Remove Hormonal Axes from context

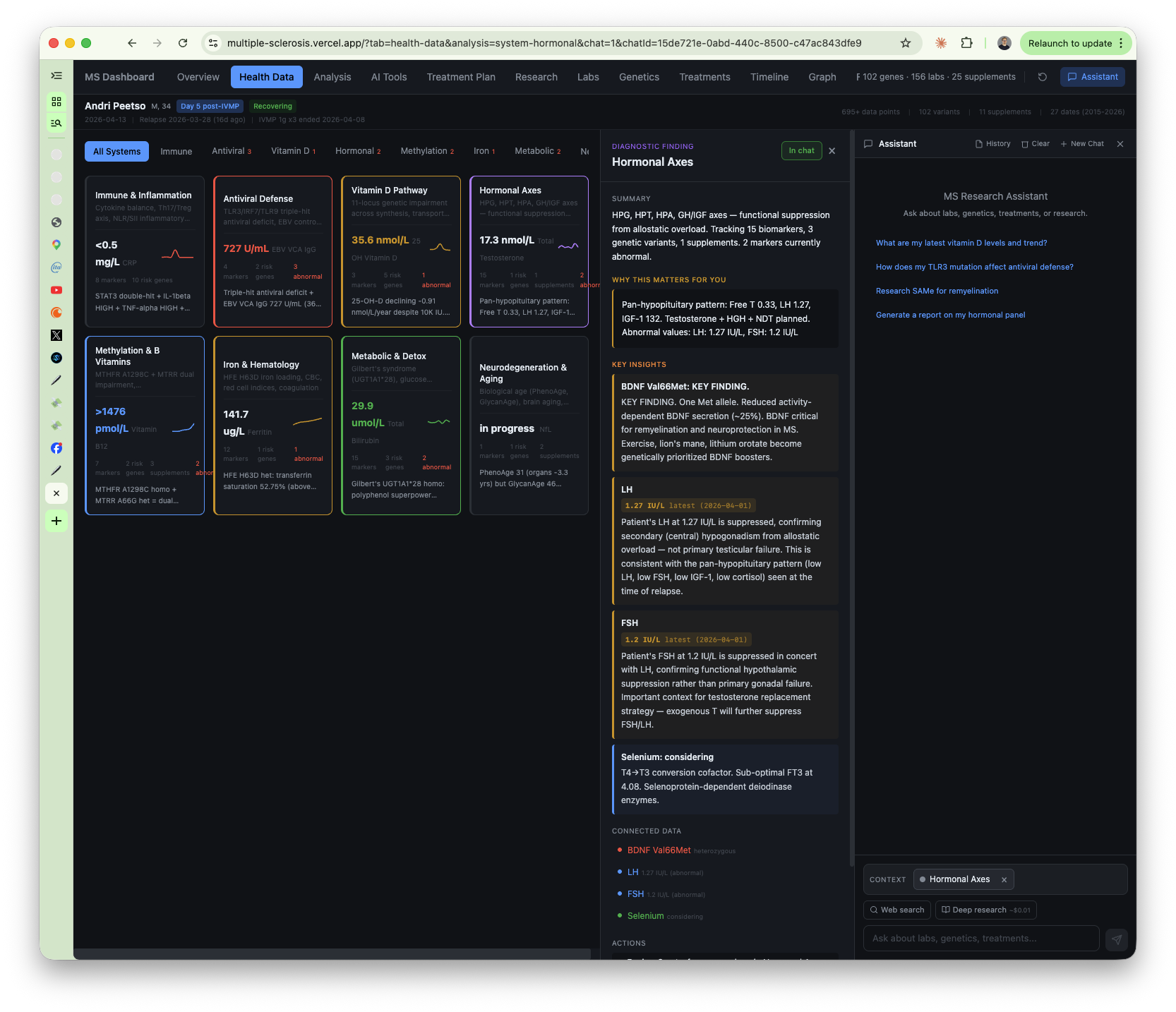[1003, 879]
